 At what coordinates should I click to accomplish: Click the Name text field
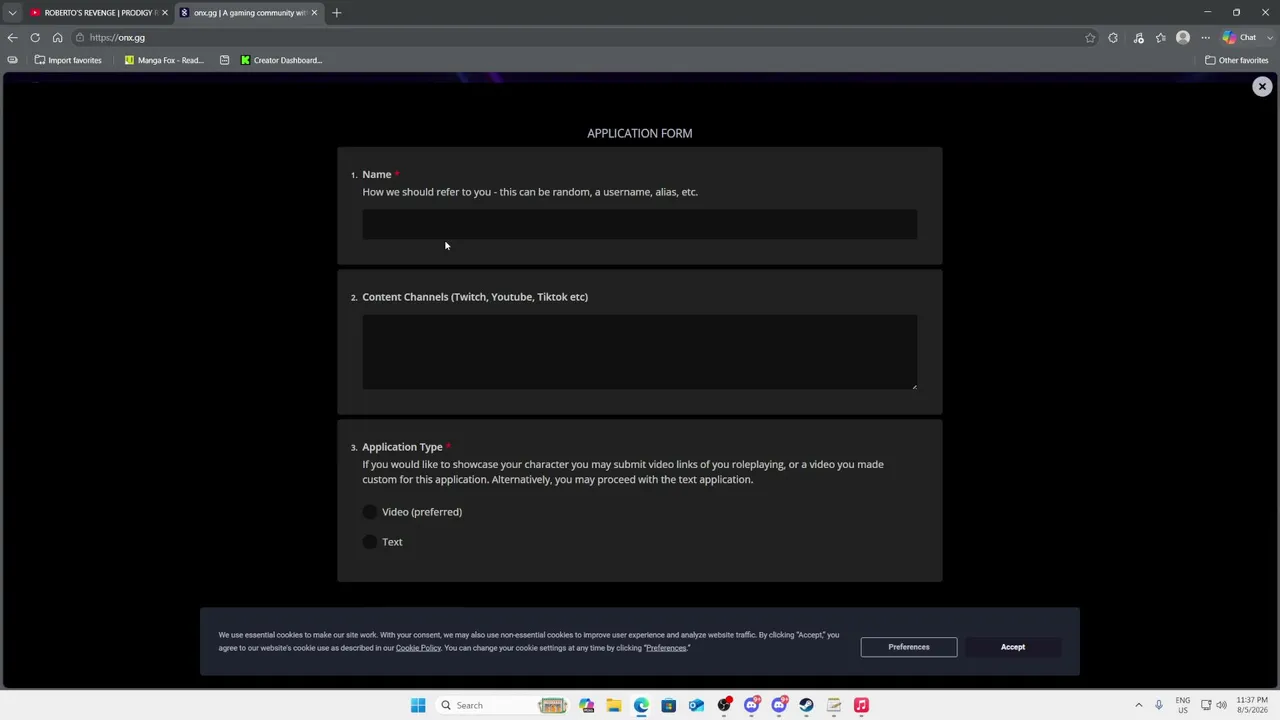click(639, 224)
